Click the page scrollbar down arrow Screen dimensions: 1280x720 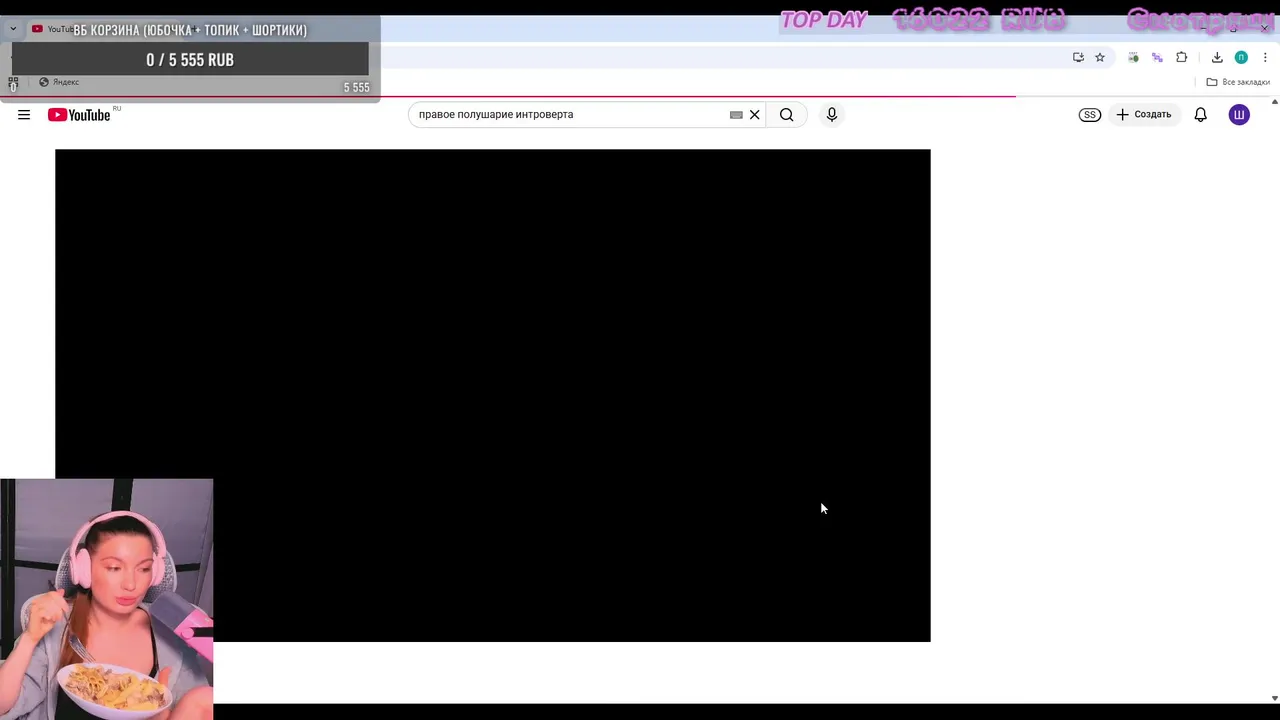coord(1274,698)
